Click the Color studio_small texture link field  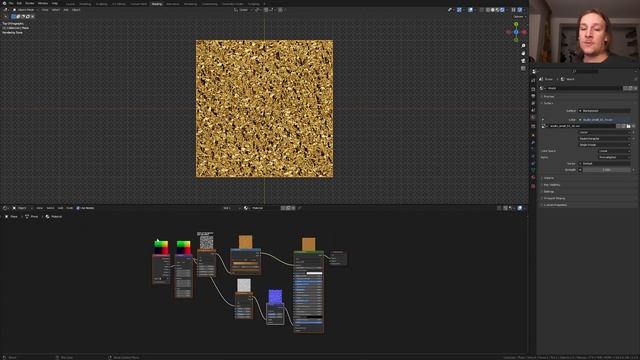[604, 120]
